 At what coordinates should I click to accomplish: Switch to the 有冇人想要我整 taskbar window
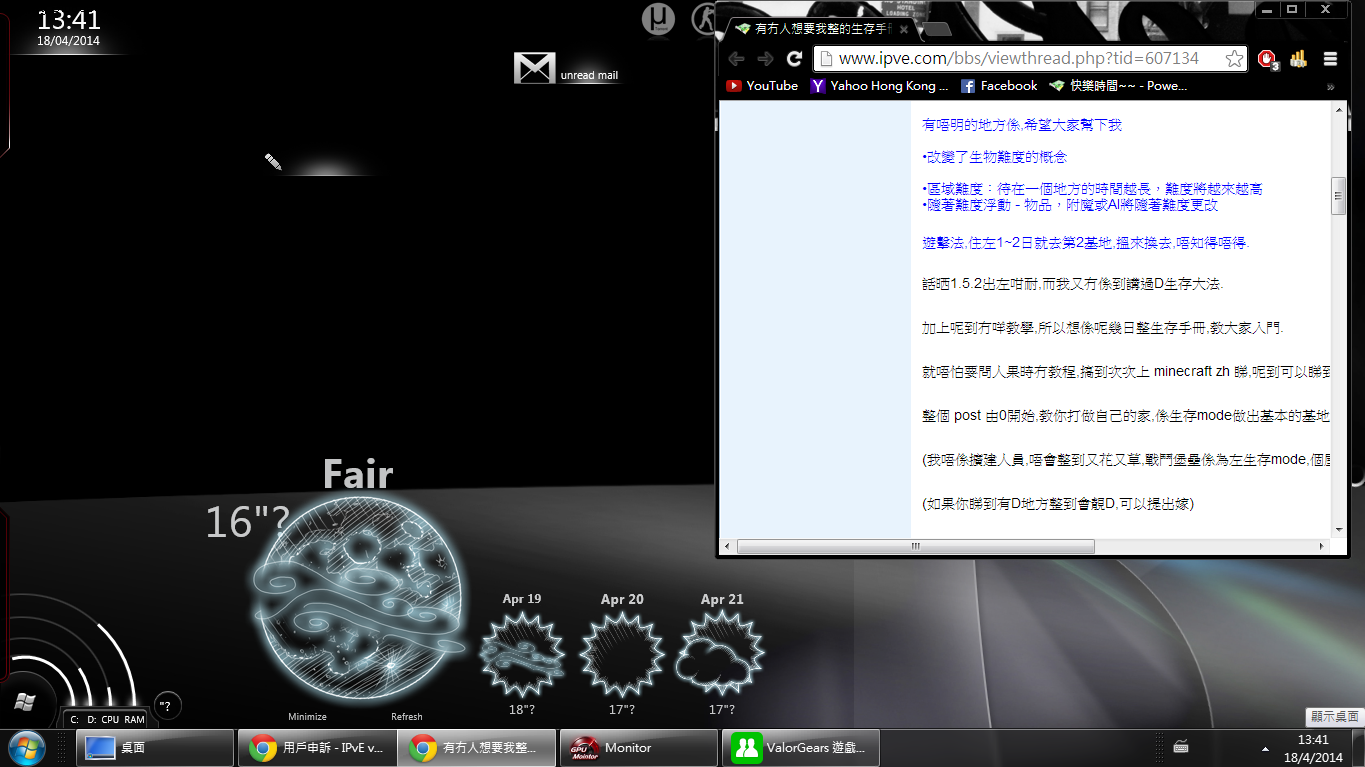(477, 747)
